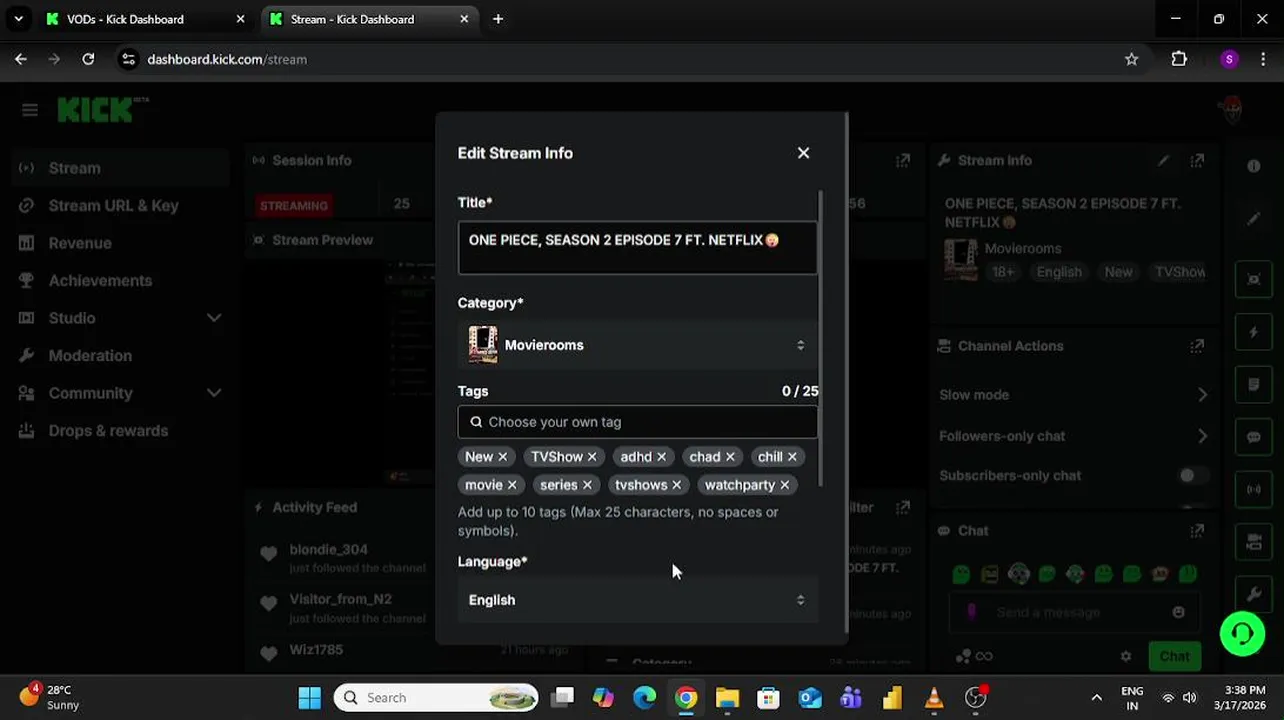Close the Edit Stream Info dialog
The height and width of the screenshot is (720, 1284).
click(x=803, y=153)
